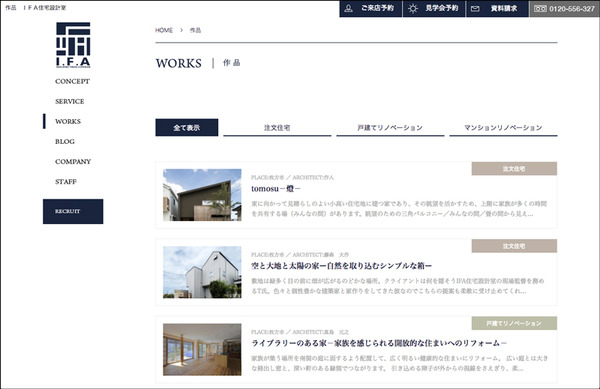The image size is (600, 389).
Task: Click 注文住宅 tag on tomosu card
Action: [x=514, y=169]
